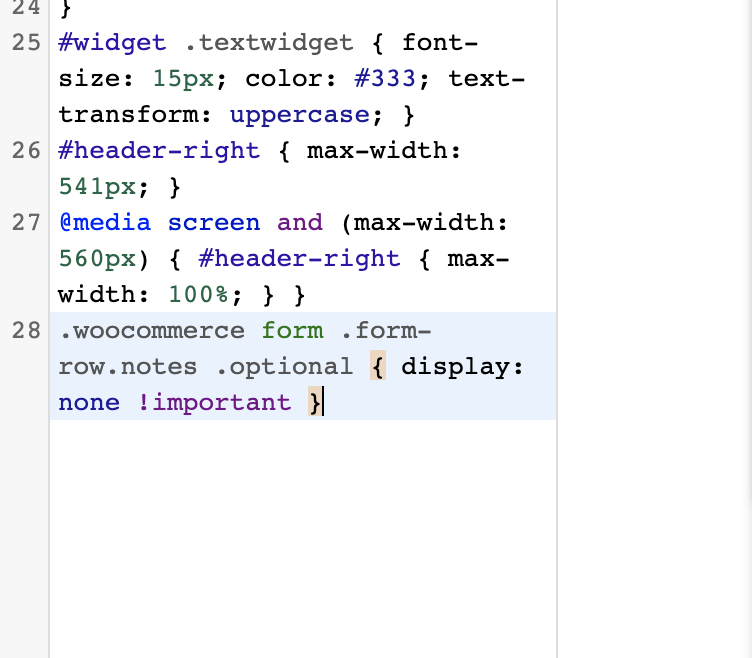Click the highlighted opening curly brace on line 28
The width and height of the screenshot is (752, 658).
377,367
